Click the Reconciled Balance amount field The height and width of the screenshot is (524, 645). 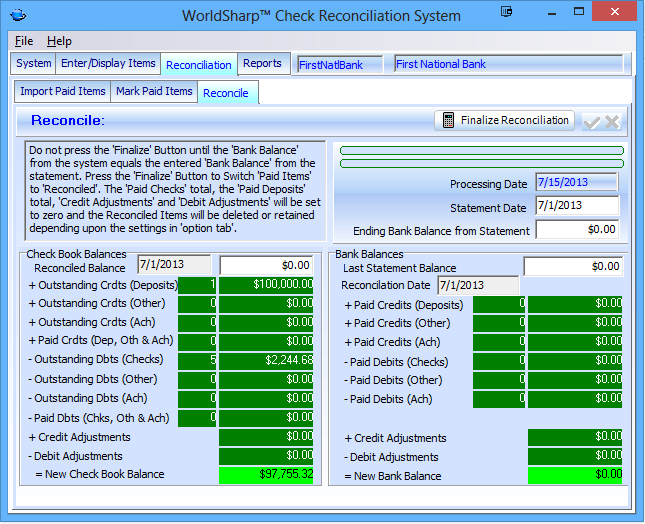click(x=266, y=265)
